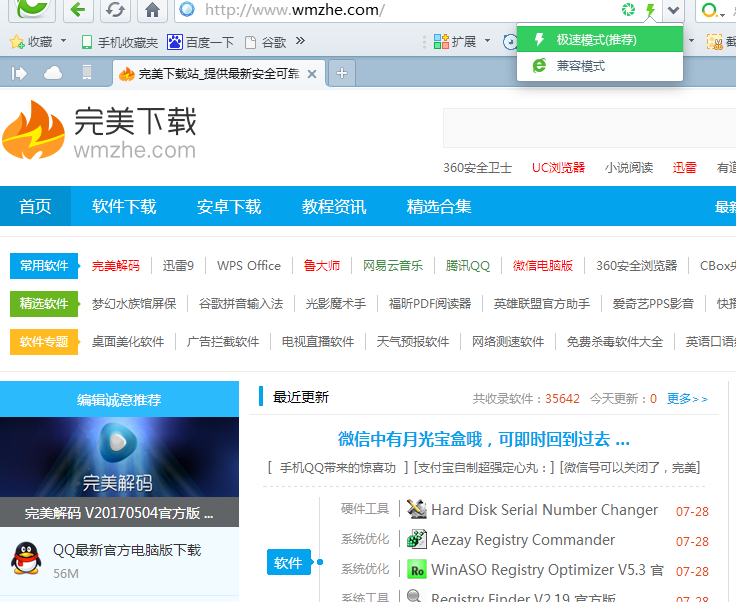Show more bookmarks via chevron
The width and height of the screenshot is (736, 602).
[300, 41]
